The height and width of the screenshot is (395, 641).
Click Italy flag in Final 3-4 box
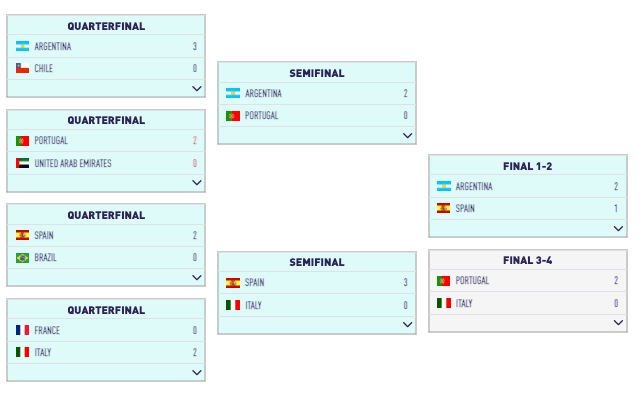click(444, 303)
